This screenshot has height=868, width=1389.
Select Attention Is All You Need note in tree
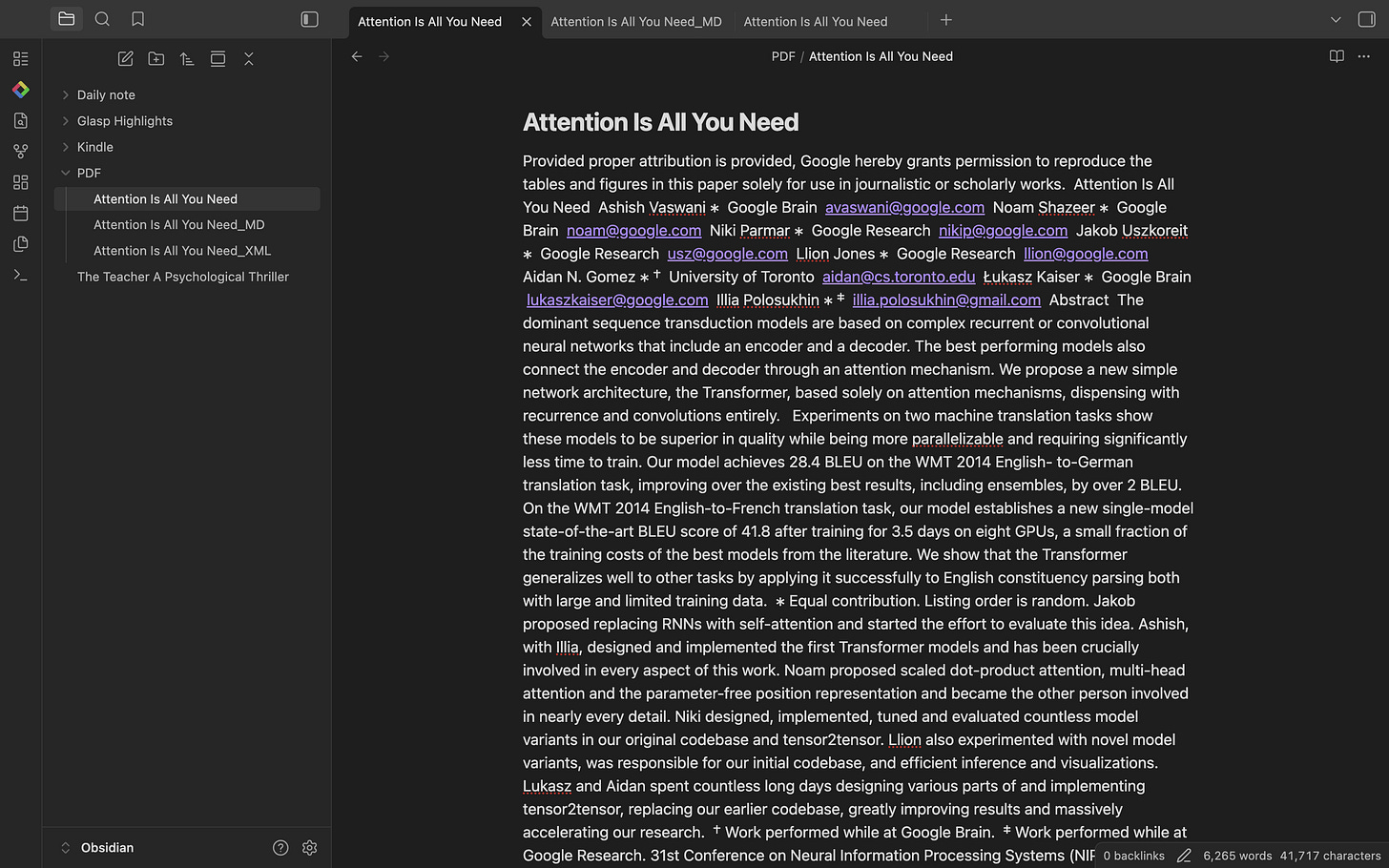coord(187,199)
